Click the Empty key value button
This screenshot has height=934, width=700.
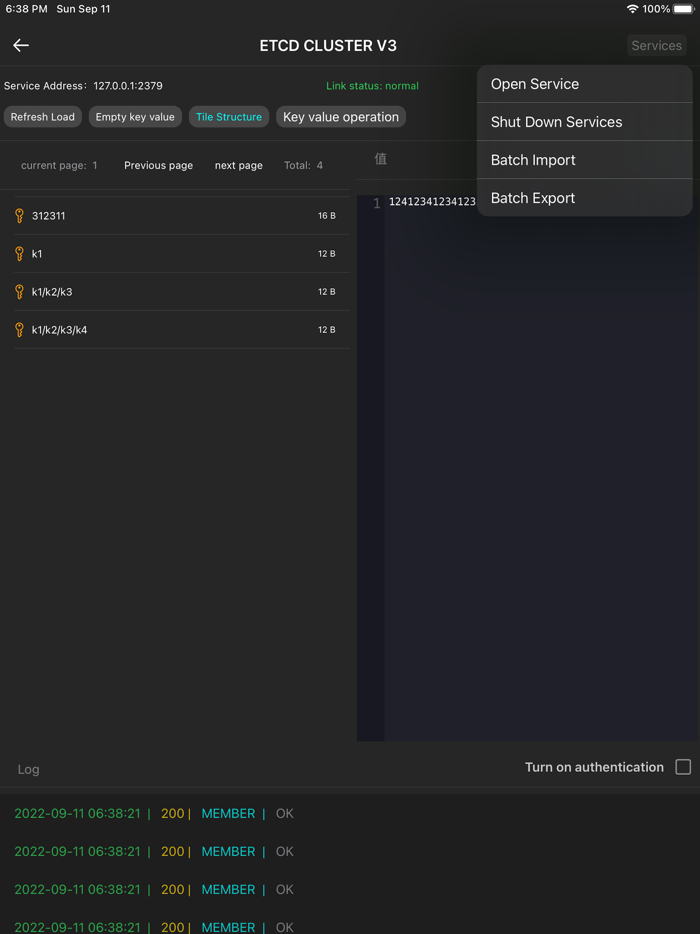click(135, 117)
